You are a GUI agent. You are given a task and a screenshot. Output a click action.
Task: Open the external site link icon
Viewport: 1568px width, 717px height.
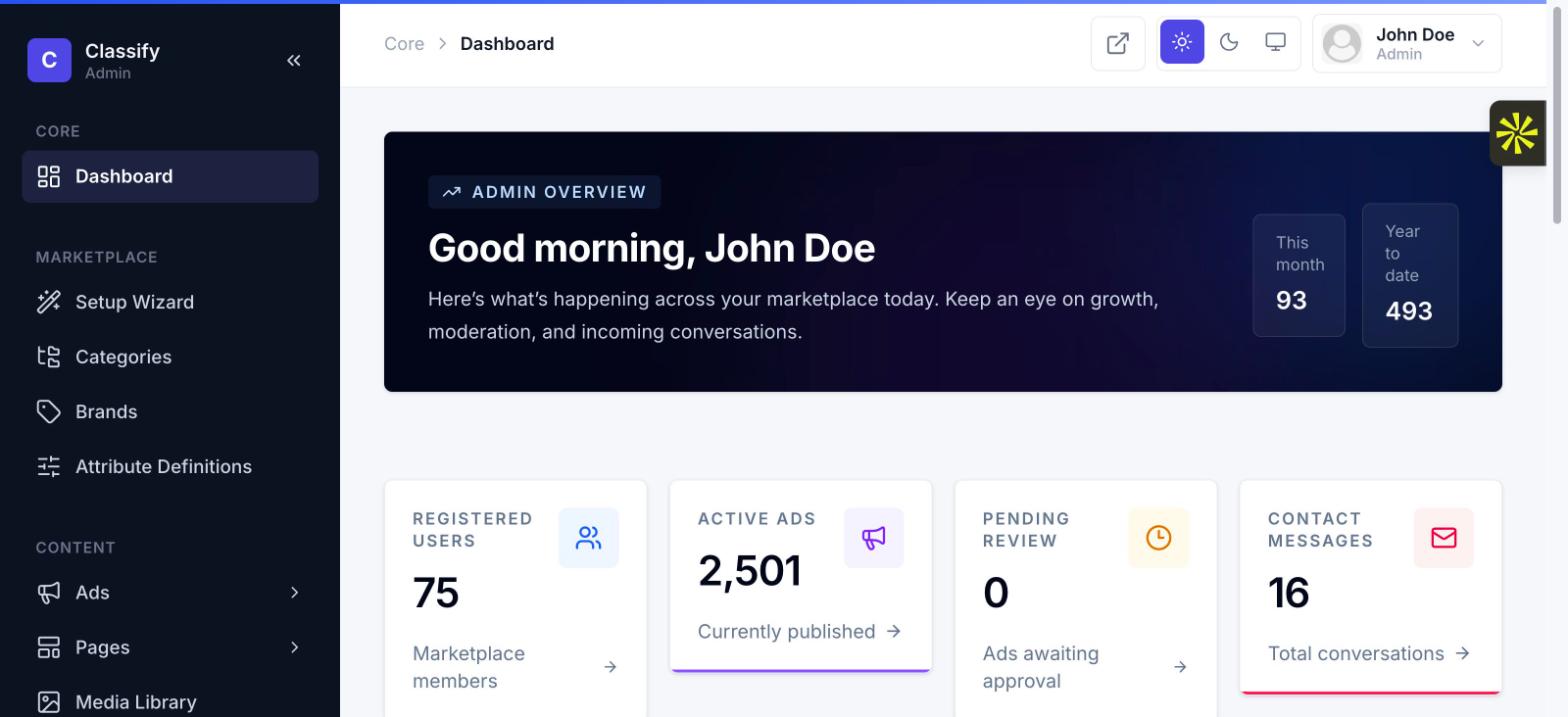(1118, 43)
